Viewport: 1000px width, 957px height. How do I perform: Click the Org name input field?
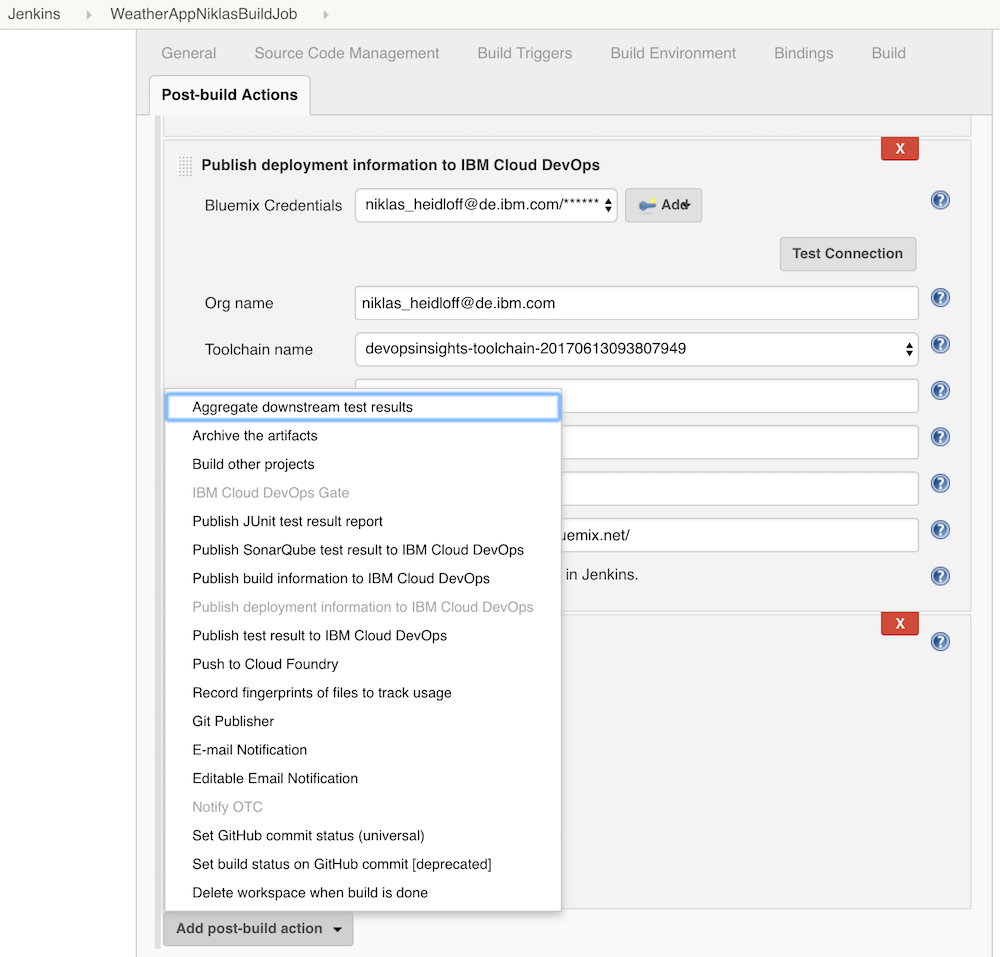point(636,303)
